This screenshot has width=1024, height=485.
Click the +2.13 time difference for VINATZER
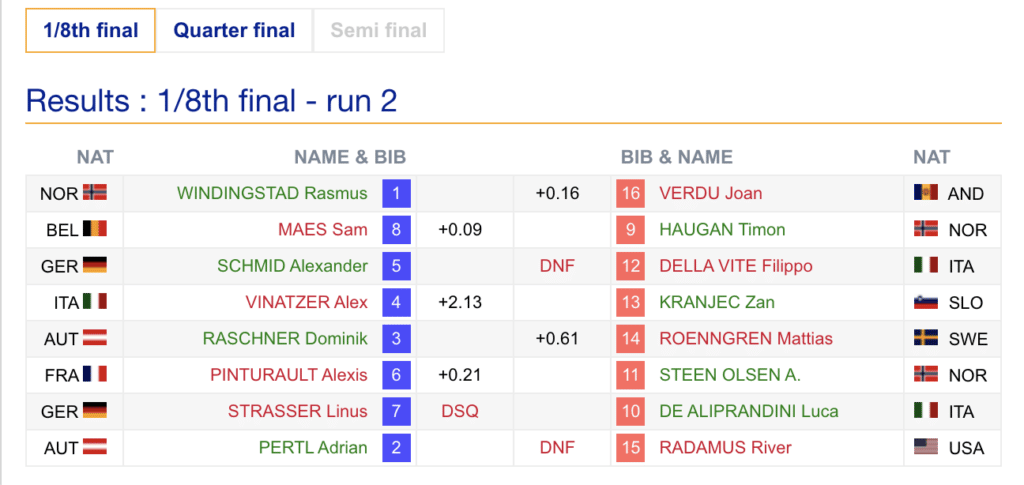pyautogui.click(x=460, y=302)
